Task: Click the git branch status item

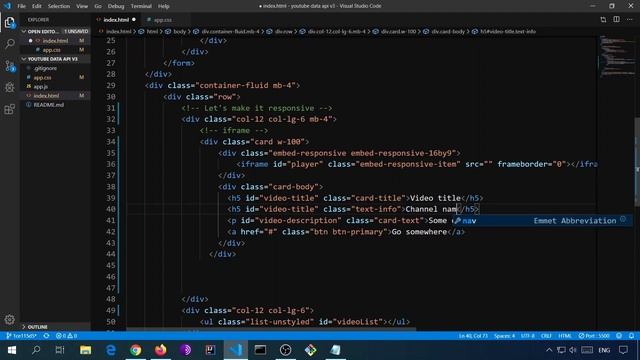Action: (22, 336)
